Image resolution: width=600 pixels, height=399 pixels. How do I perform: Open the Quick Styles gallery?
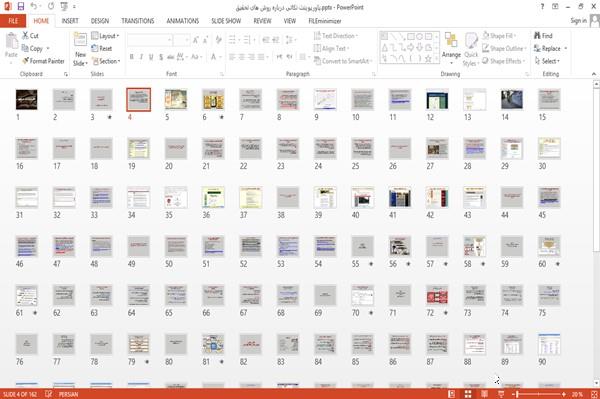click(471, 49)
